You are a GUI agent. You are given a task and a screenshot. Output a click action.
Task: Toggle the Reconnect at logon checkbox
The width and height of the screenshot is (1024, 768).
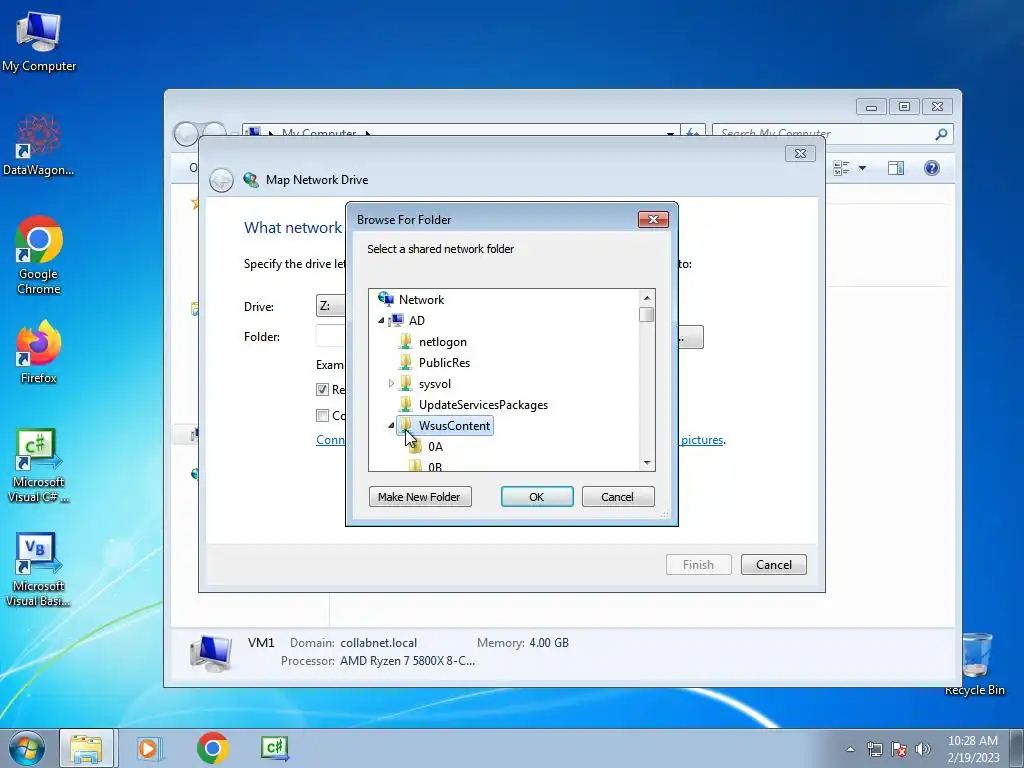pyautogui.click(x=322, y=390)
